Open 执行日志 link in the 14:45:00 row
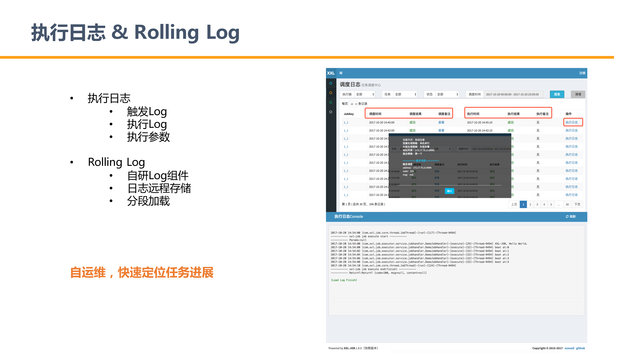The image size is (640, 360). (x=571, y=122)
